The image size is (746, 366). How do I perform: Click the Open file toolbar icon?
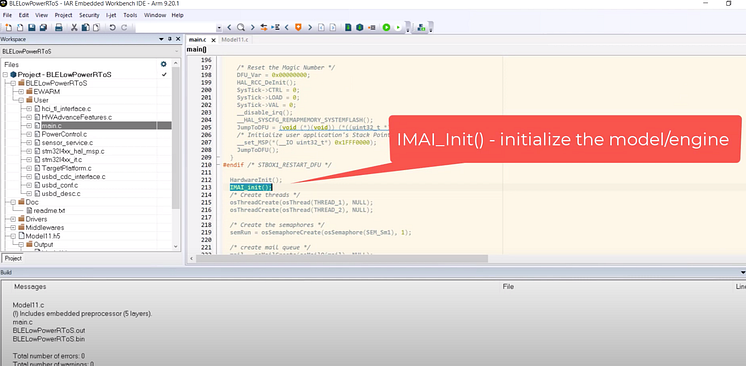click(x=20, y=28)
